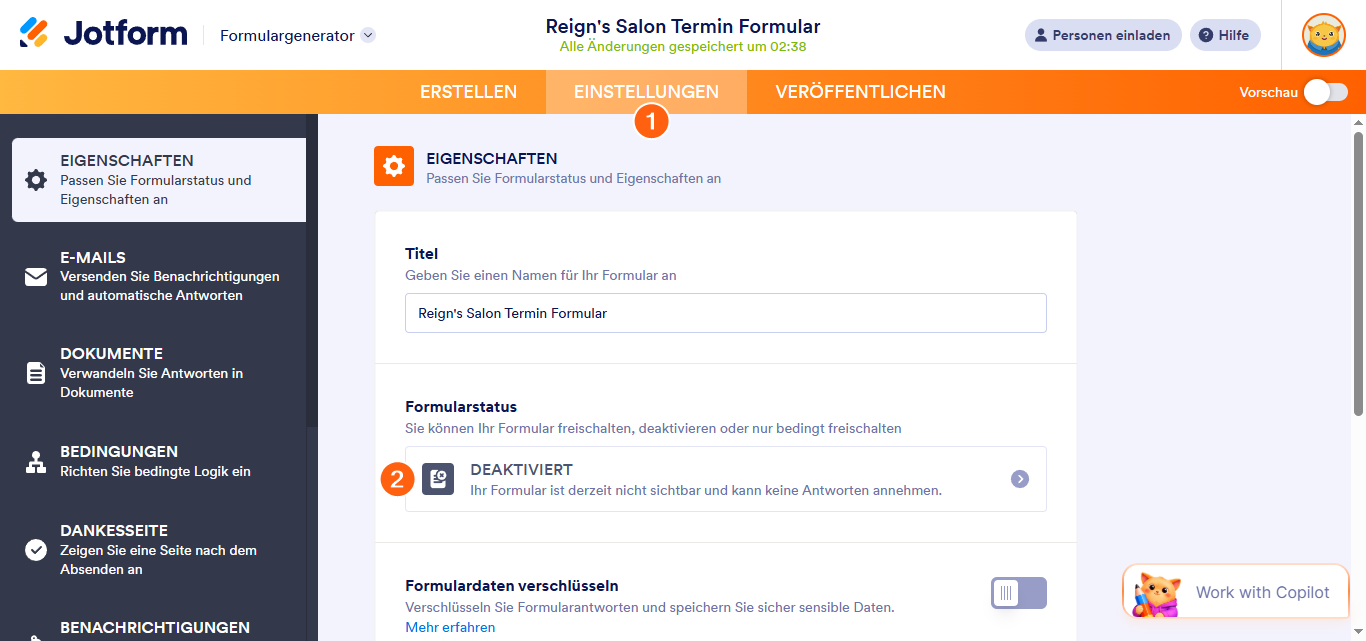Viewport: 1366px width, 641px height.
Task: Click the document icon for Dokumente
Action: coord(36,373)
